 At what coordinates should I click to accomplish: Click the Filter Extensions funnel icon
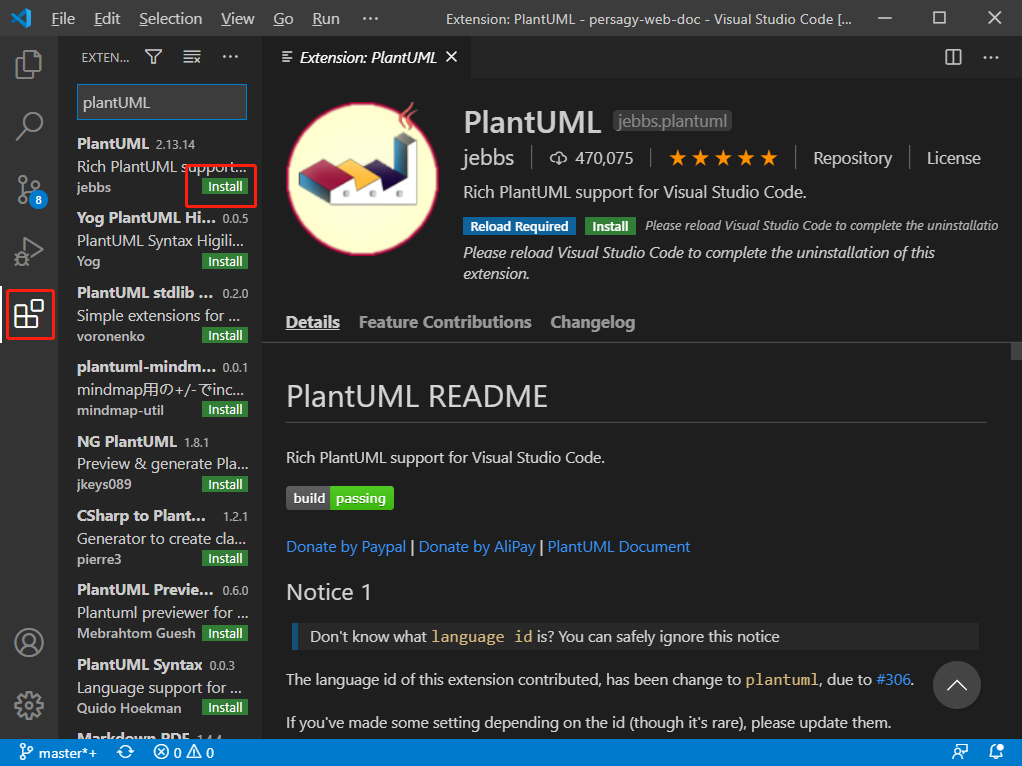(x=152, y=57)
